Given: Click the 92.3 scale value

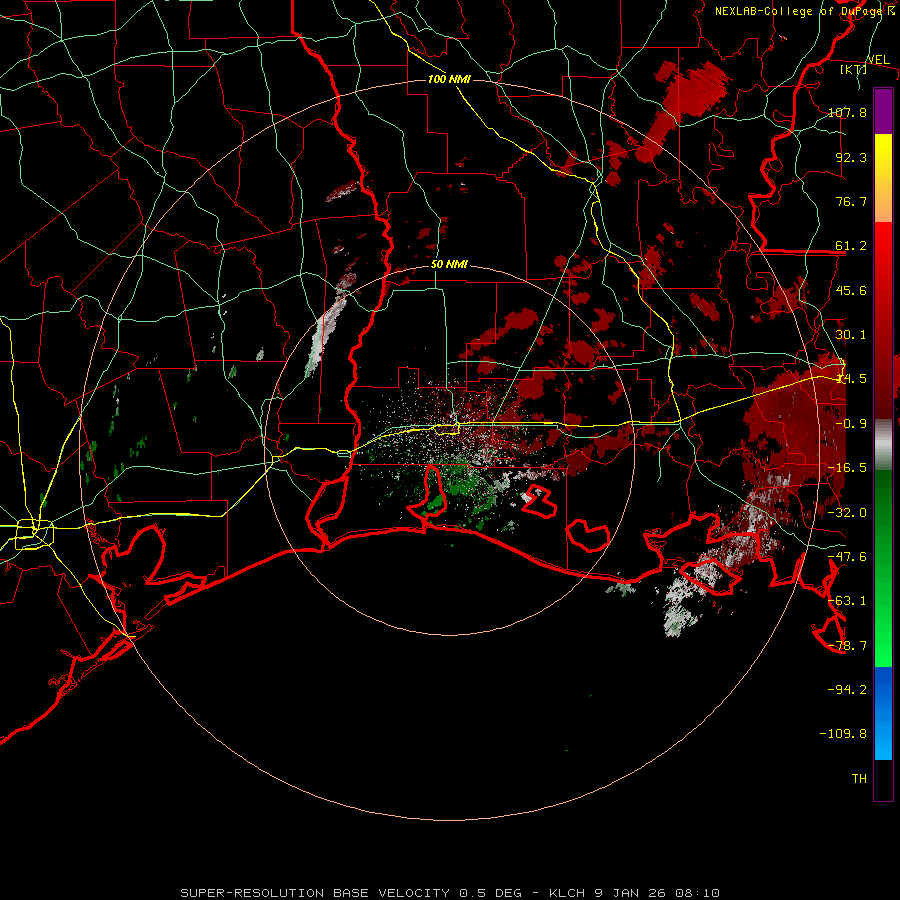Looking at the screenshot, I should [851, 157].
